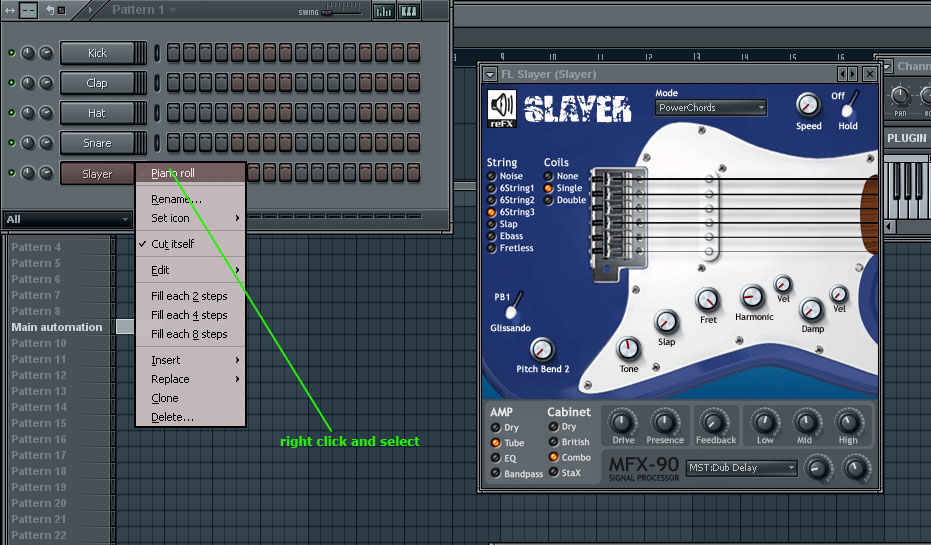Screen dimensions: 931x545
Task: Toggle Cut itself menu option
Action: (x=191, y=244)
